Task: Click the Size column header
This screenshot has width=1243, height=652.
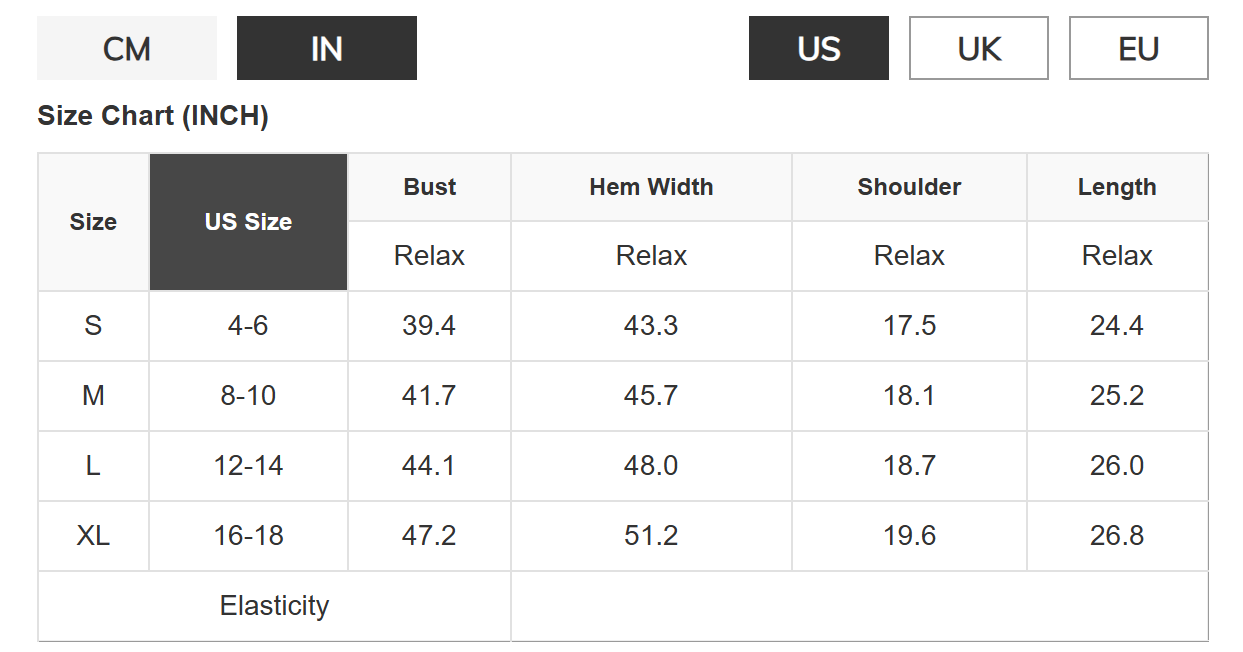Action: click(93, 222)
